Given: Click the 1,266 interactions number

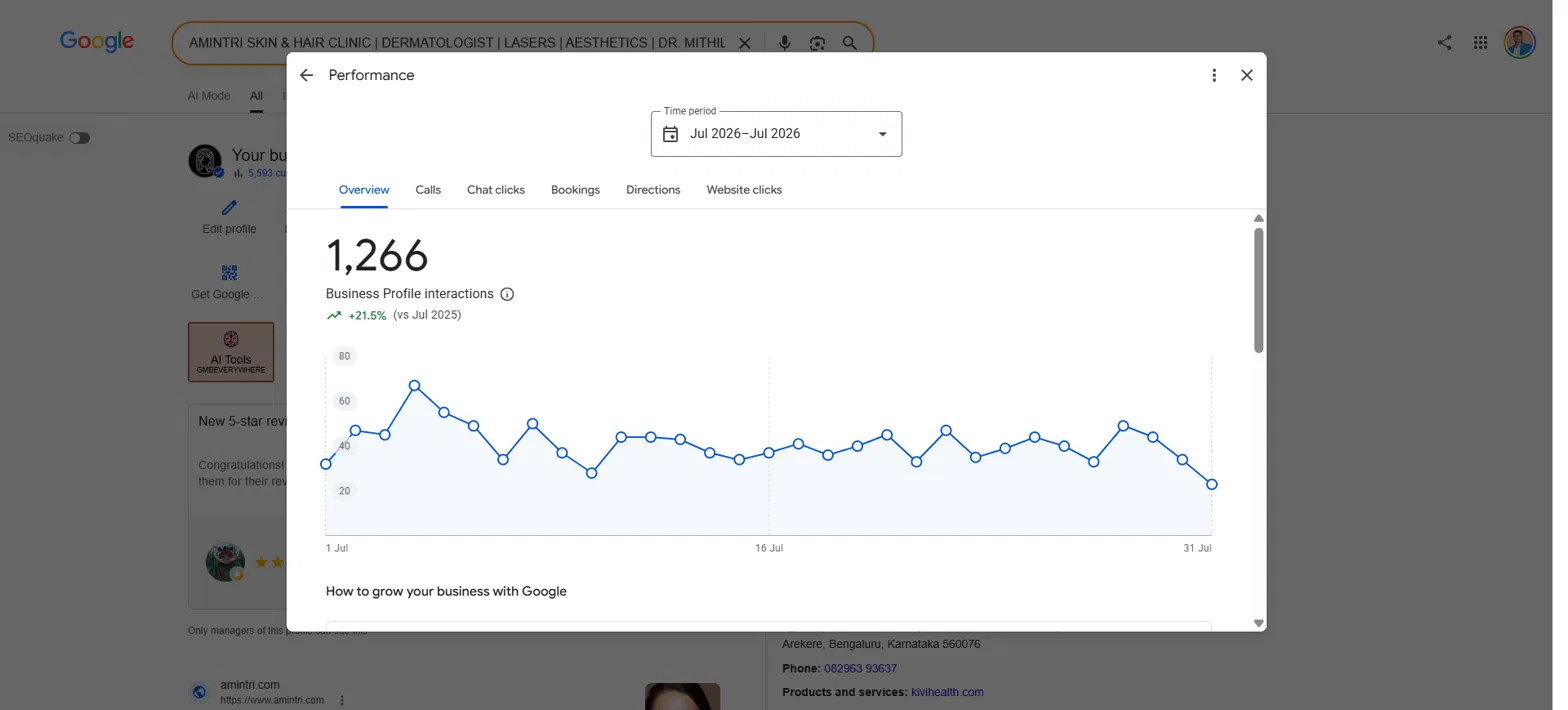Looking at the screenshot, I should pos(377,256).
